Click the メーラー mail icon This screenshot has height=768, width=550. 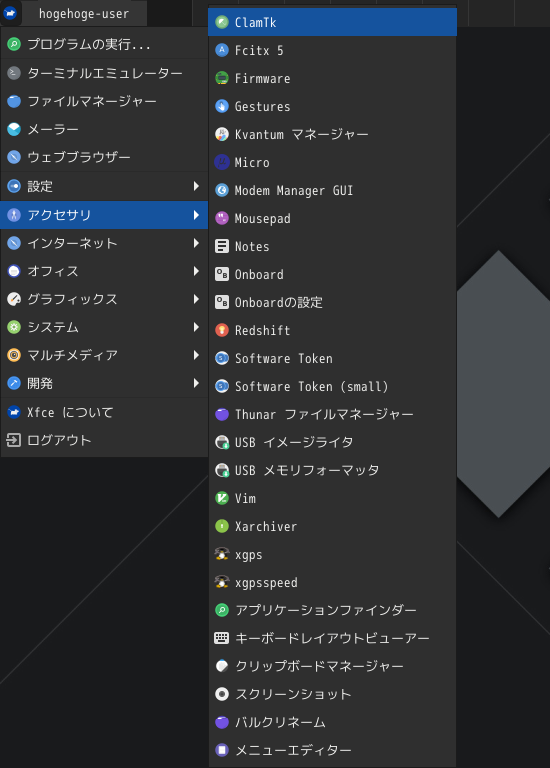click(14, 129)
